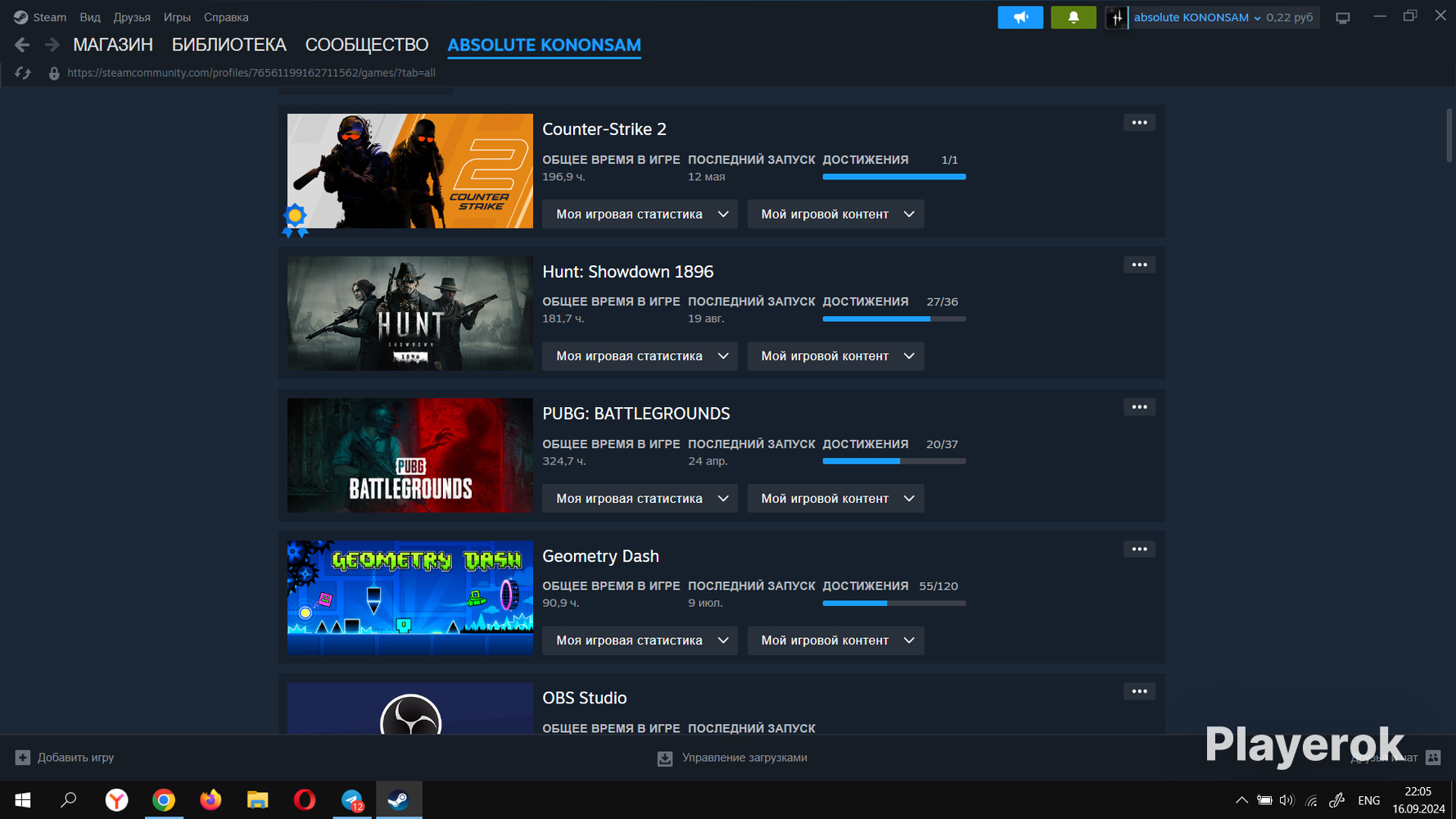Open the Hunt: Showdown 1896 title link
Image resolution: width=1456 pixels, height=819 pixels.
[x=628, y=271]
